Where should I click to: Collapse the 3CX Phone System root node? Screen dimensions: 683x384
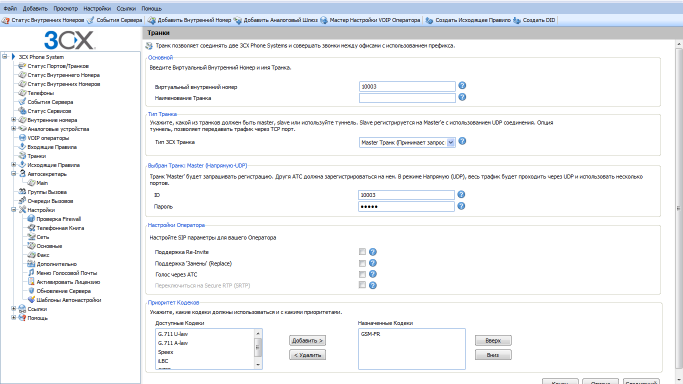[x=5, y=57]
